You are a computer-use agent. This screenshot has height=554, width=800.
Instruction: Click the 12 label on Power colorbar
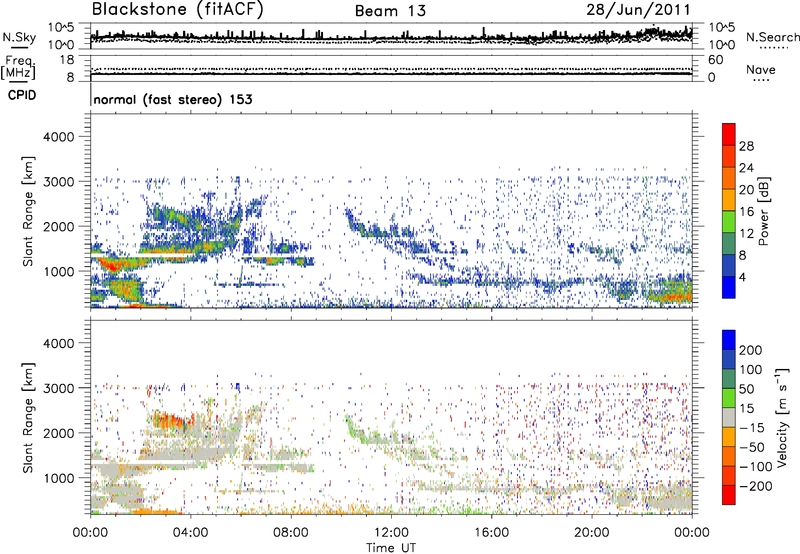coord(746,234)
